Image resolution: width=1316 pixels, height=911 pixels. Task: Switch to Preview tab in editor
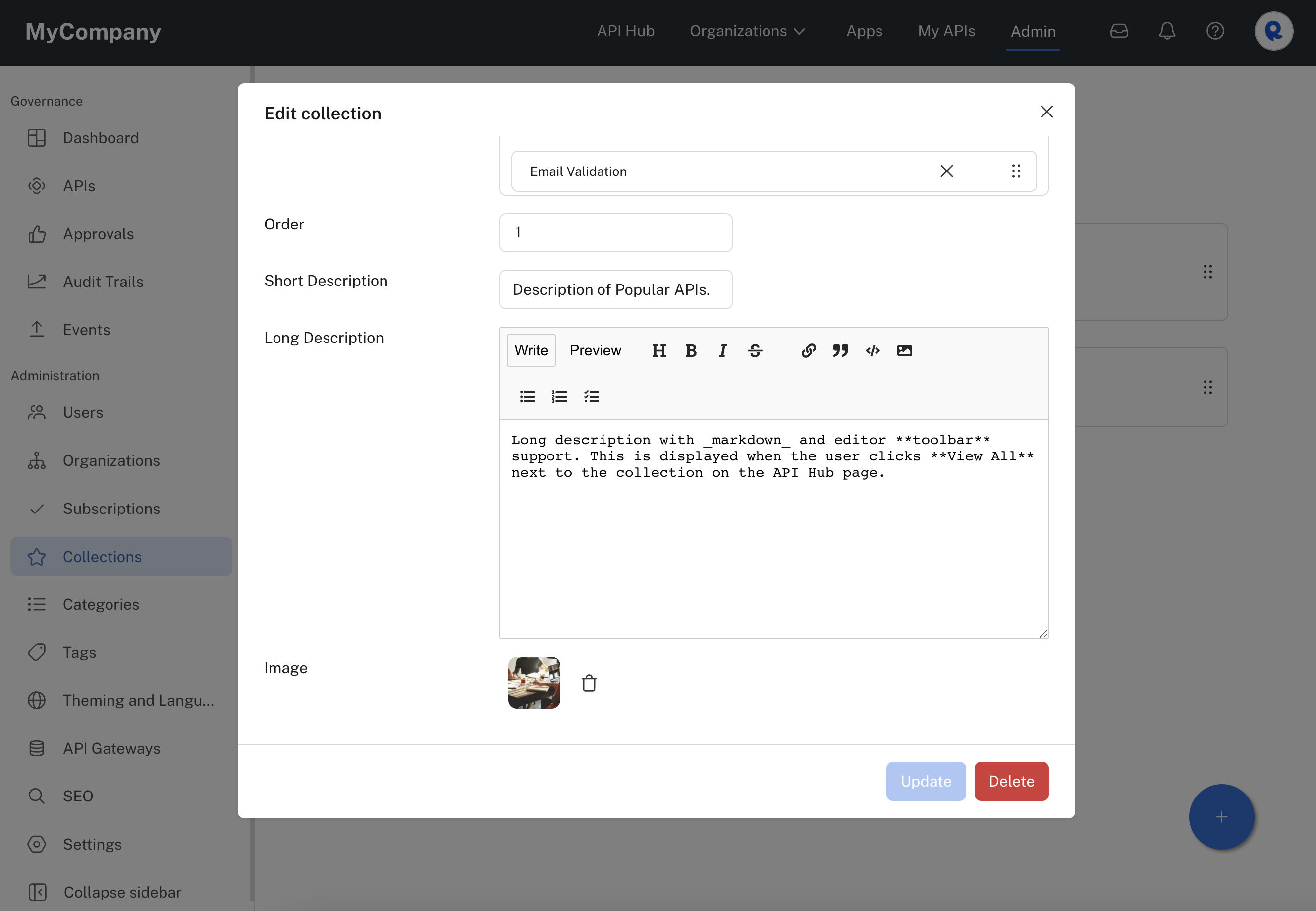click(x=595, y=350)
